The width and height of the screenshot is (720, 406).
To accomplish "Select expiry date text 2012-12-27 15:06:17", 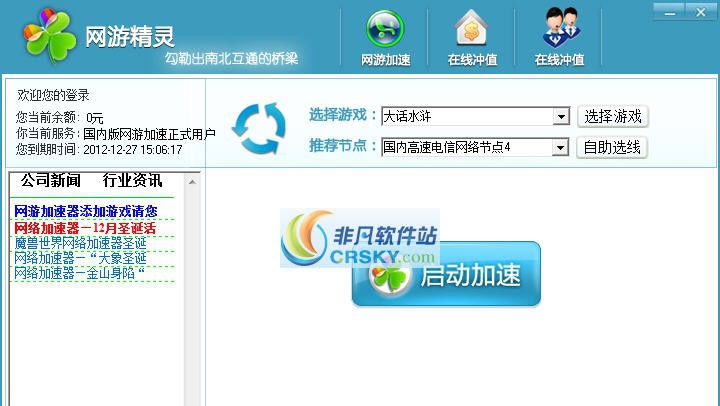I will 133,150.
